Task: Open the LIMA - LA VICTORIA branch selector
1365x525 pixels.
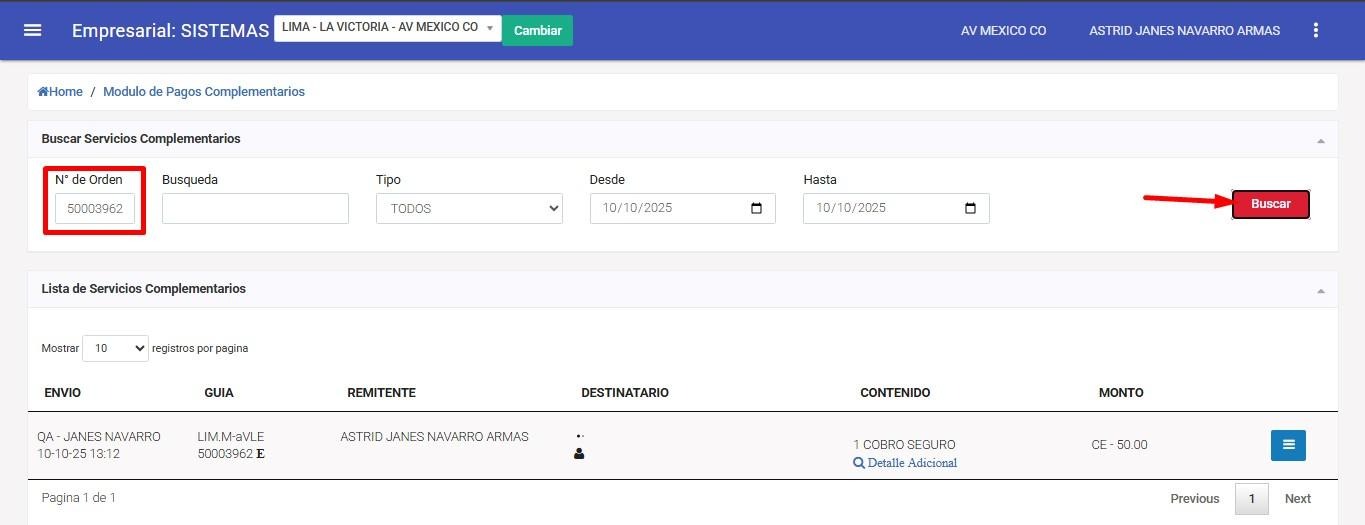Action: 387,28
